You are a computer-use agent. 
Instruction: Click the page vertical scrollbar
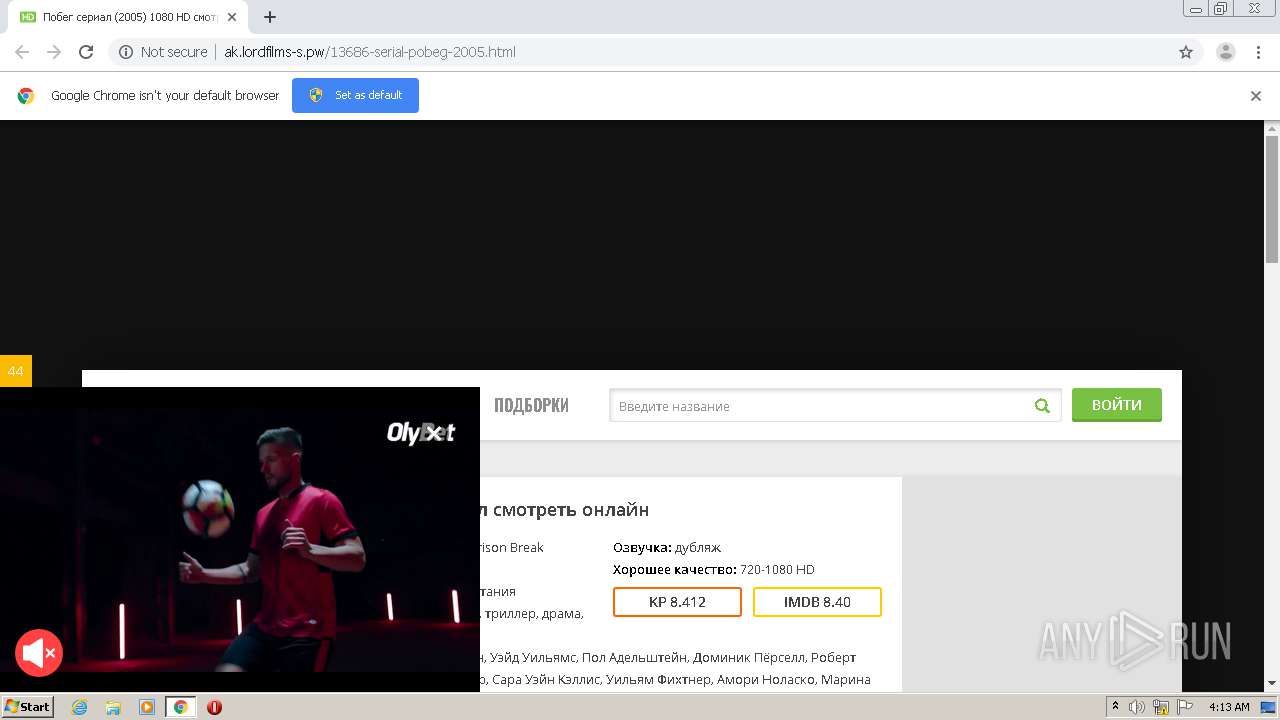[1272, 200]
